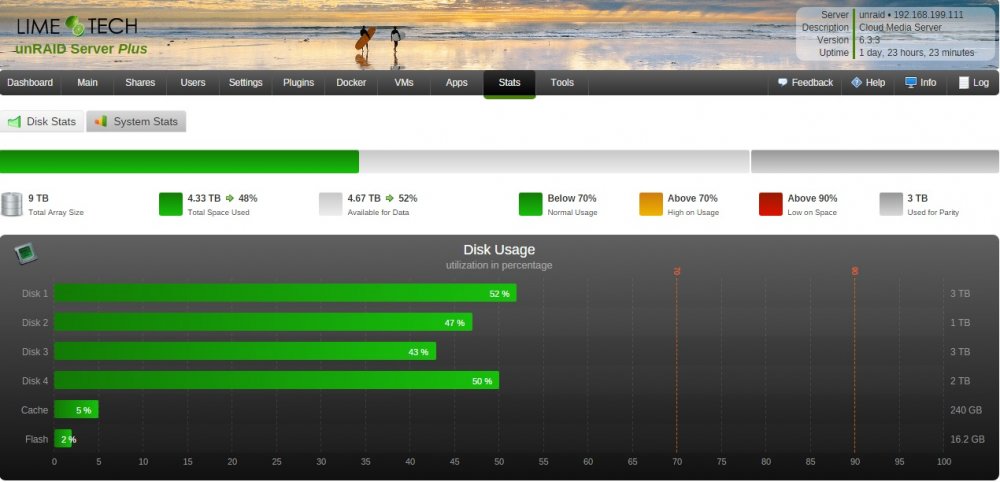
Task: Click the 16.2 GB size value
Action: click(967, 439)
